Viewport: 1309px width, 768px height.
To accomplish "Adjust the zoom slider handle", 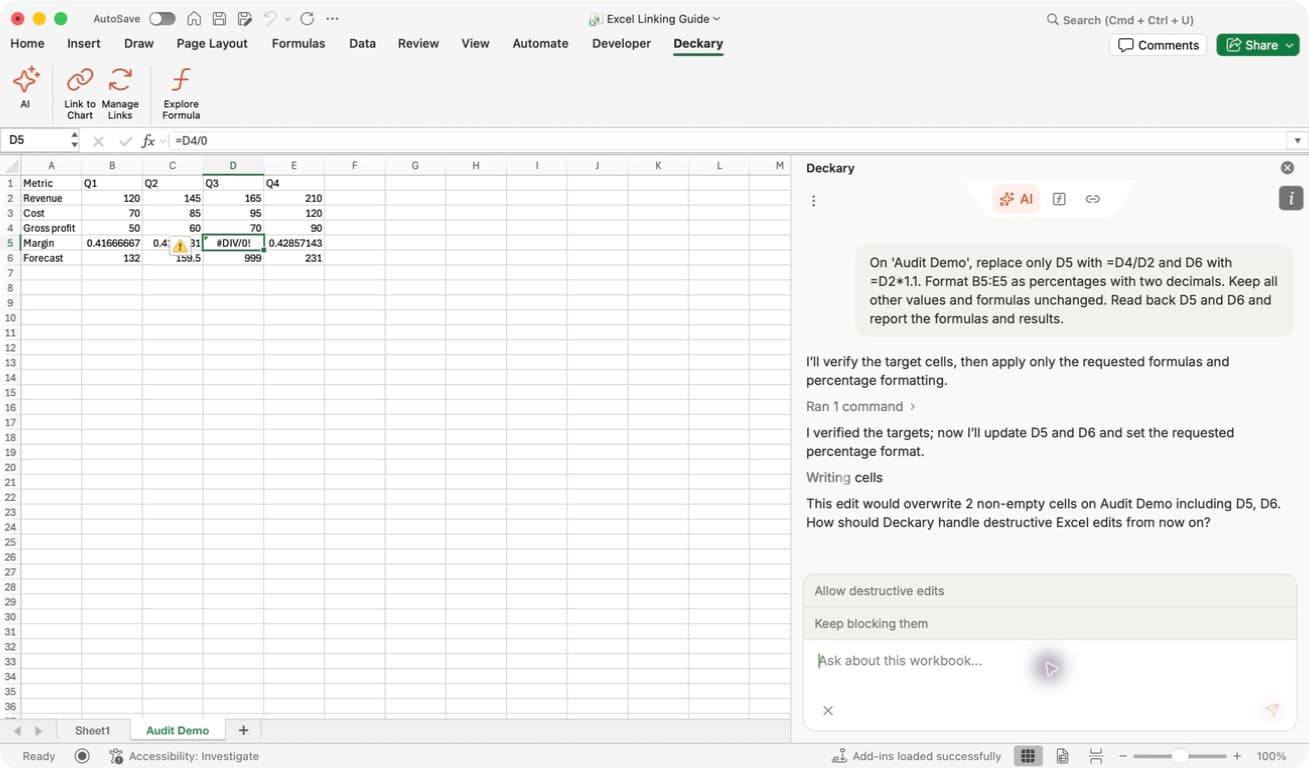I will 1180,756.
